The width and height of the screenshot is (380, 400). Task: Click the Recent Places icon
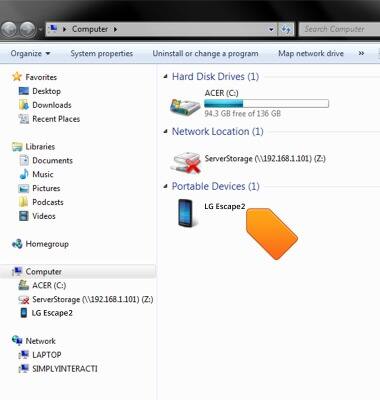click(x=24, y=119)
